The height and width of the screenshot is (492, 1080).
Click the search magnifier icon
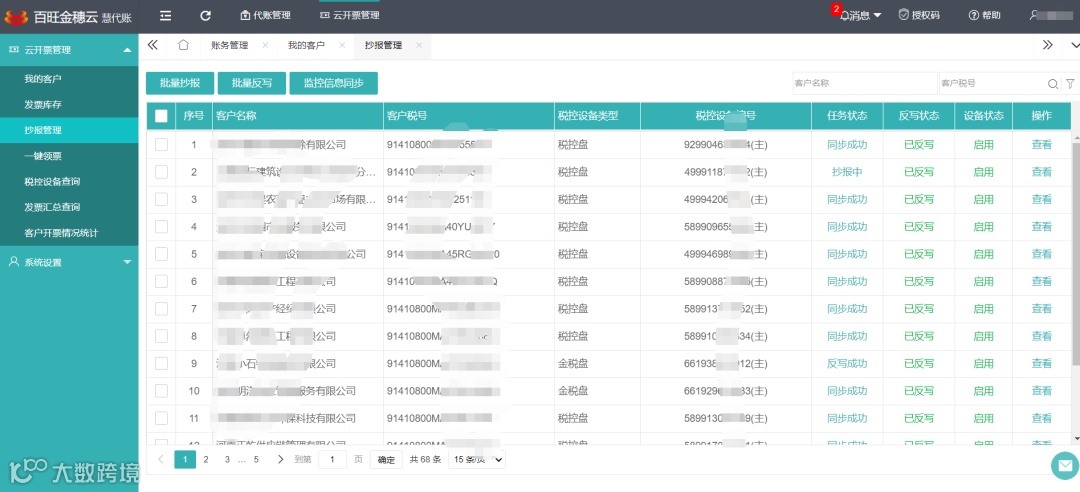point(1052,83)
